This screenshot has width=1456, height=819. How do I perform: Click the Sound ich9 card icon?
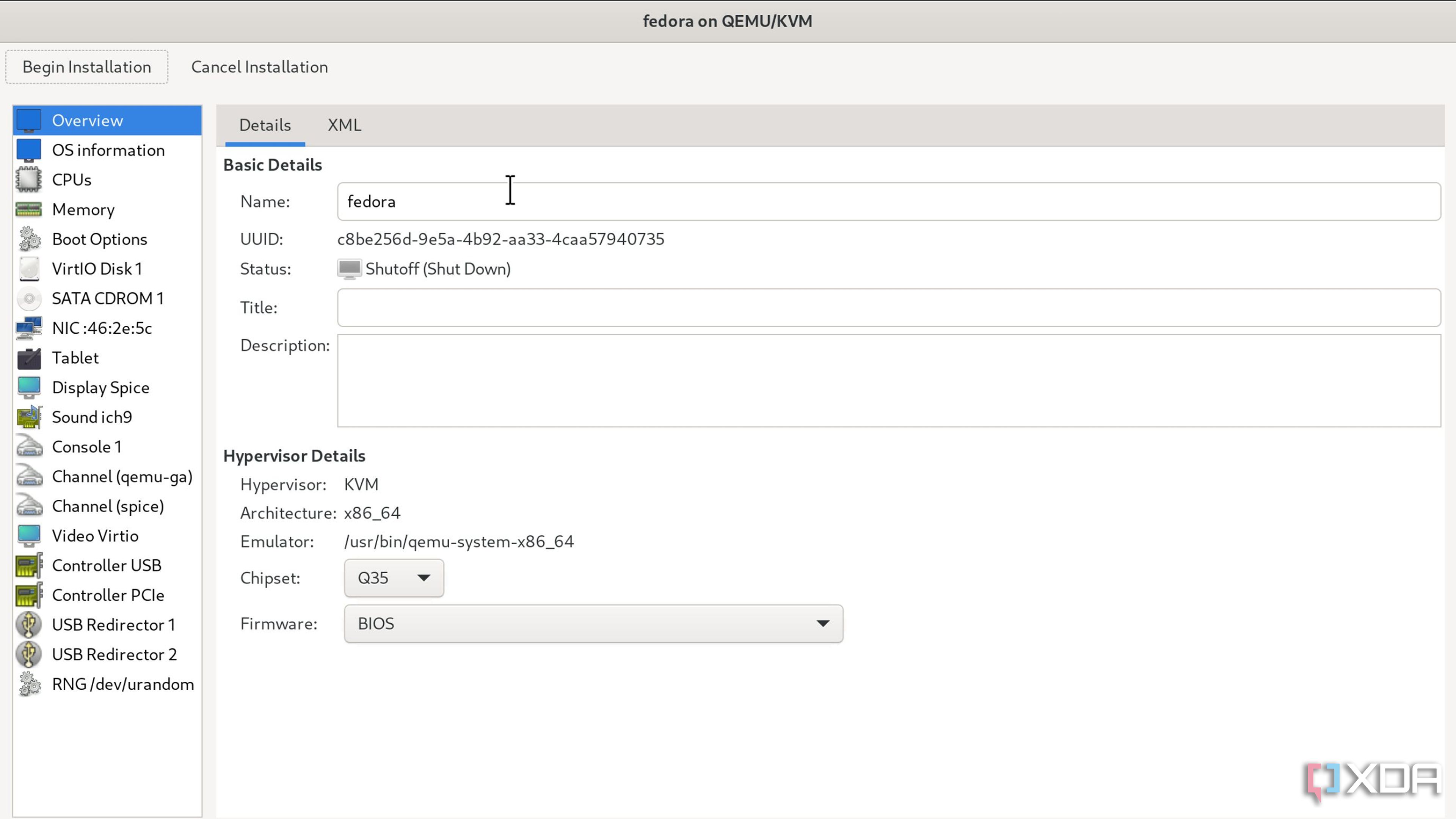29,417
